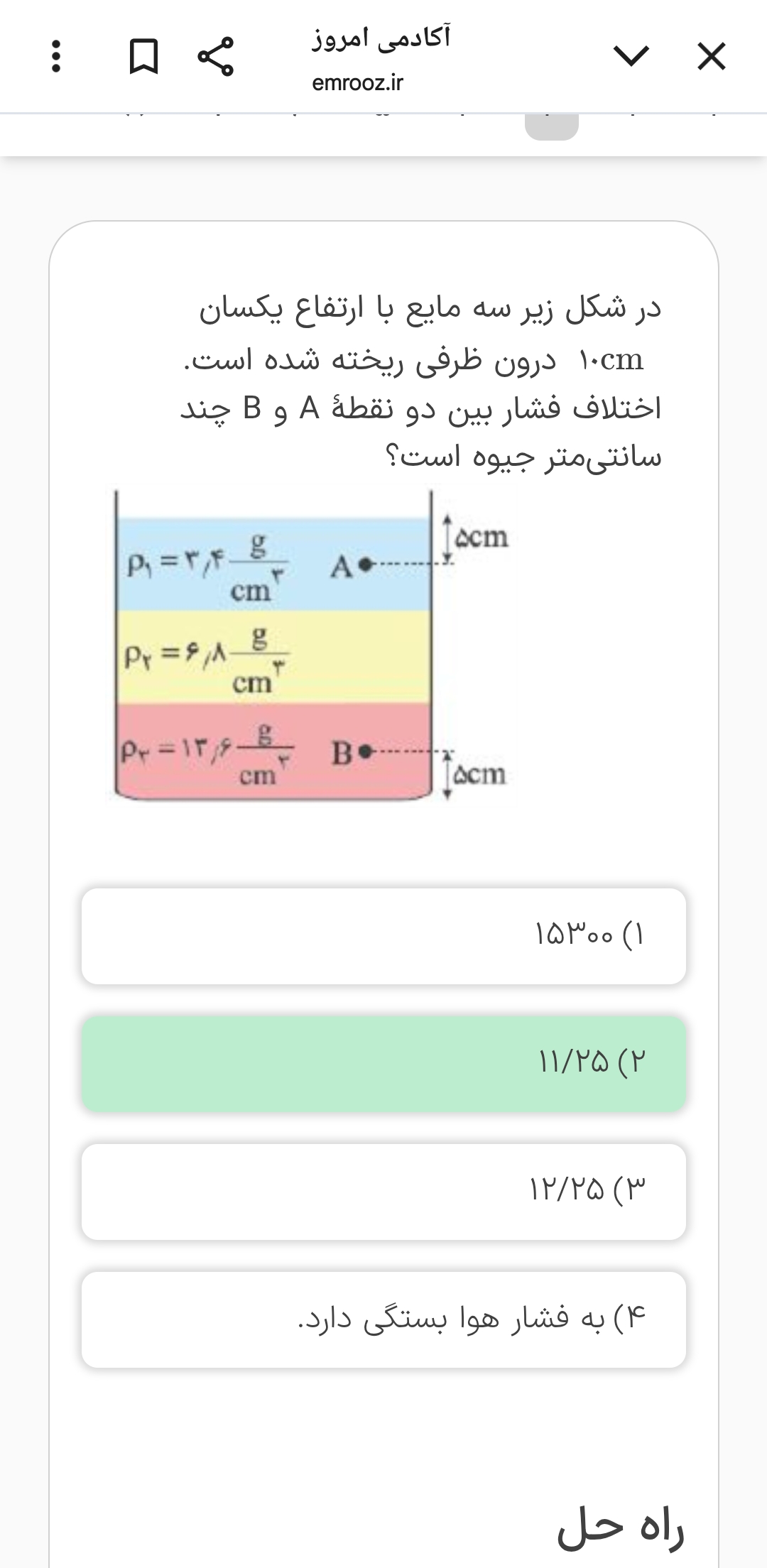767x1568 pixels.
Task: Tap the راه حل solution heading
Action: click(620, 1528)
